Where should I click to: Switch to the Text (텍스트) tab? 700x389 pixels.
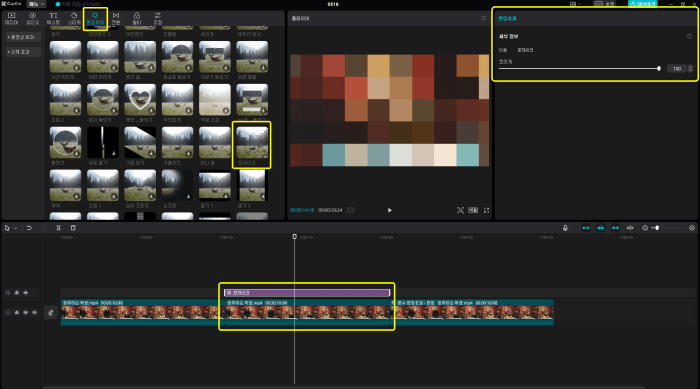53,18
